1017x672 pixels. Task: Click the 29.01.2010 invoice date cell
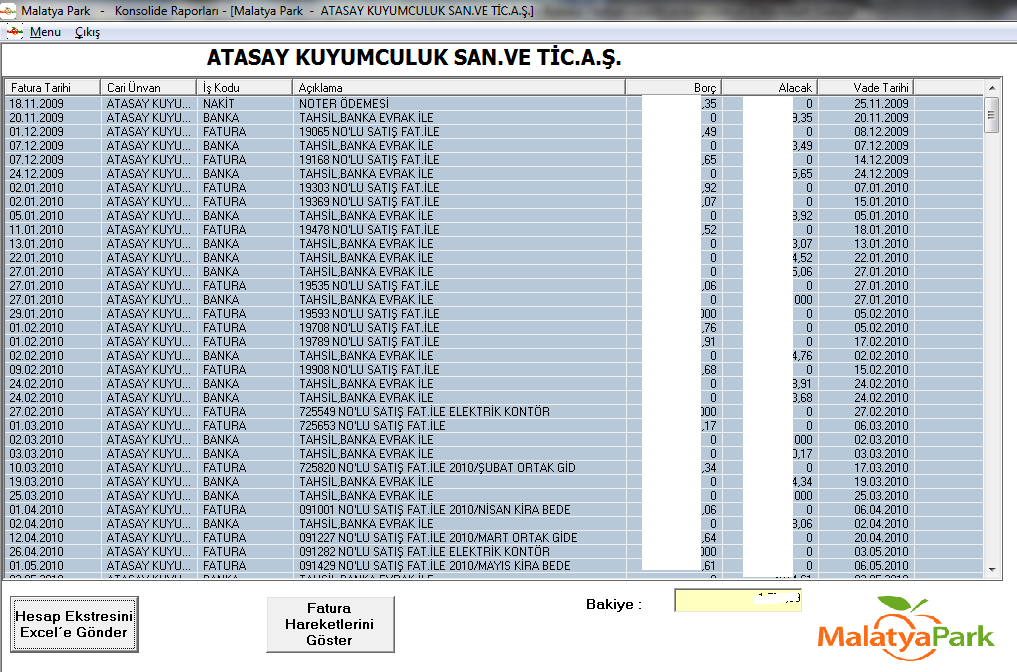point(53,313)
